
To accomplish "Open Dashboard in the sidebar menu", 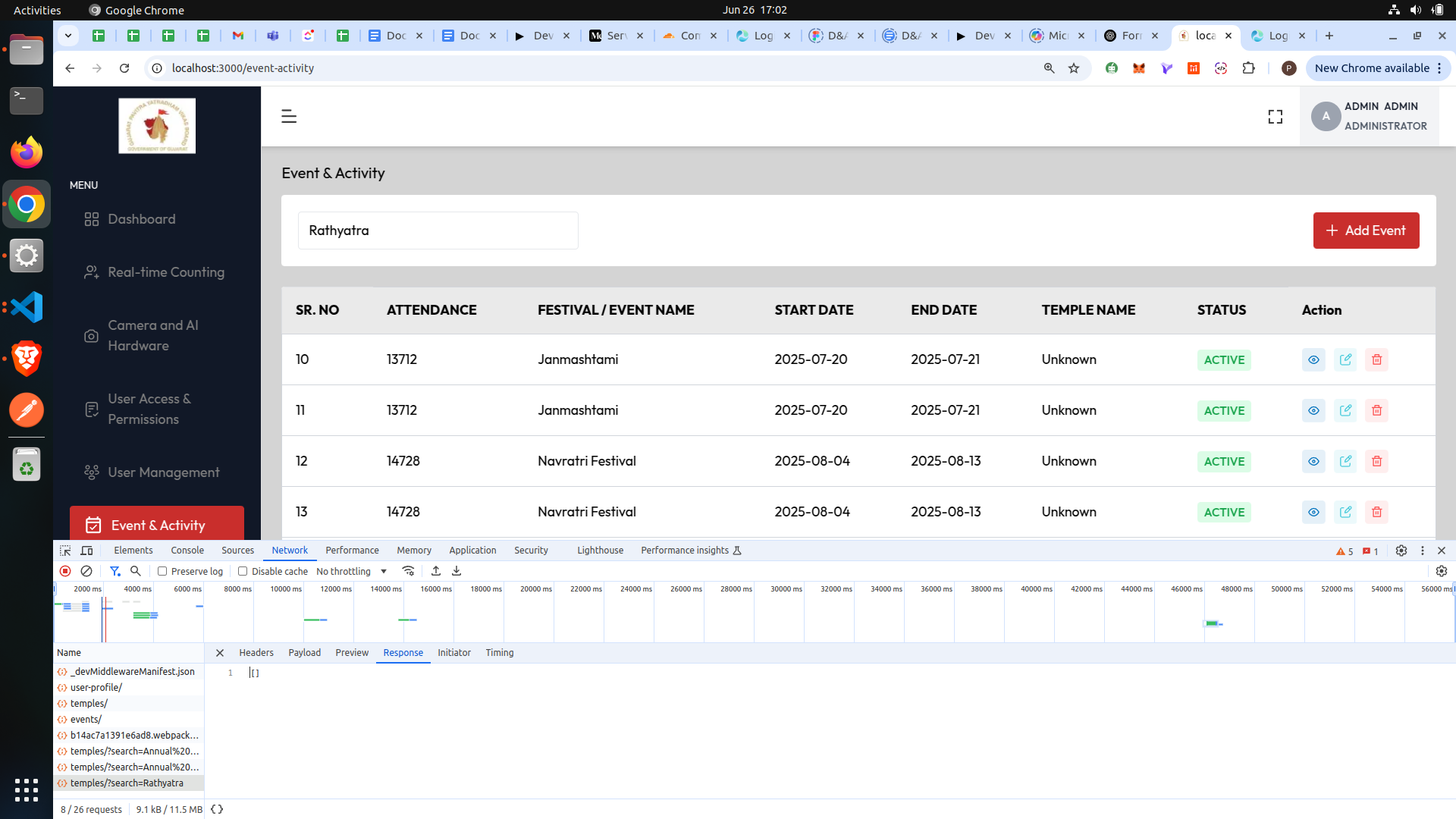I will [x=142, y=219].
